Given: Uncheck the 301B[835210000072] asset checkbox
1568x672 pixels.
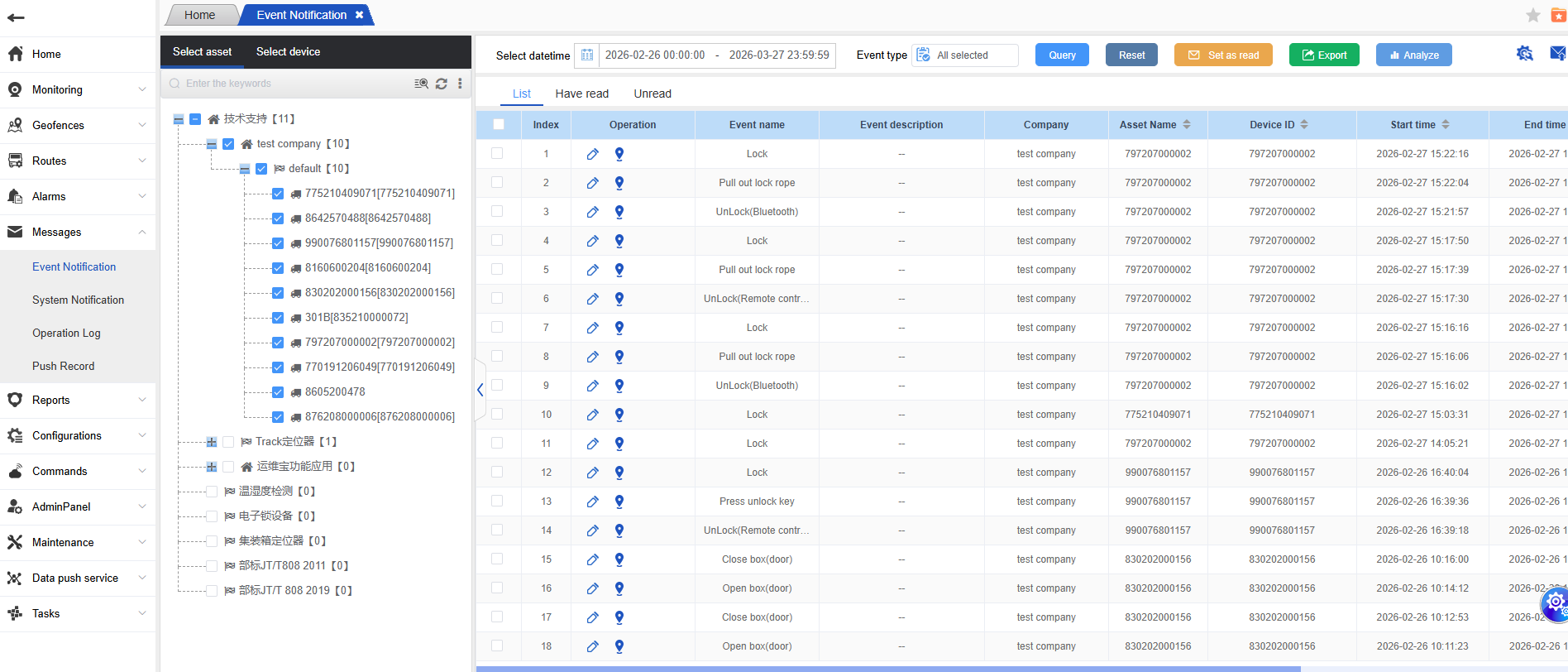Looking at the screenshot, I should pyautogui.click(x=278, y=318).
